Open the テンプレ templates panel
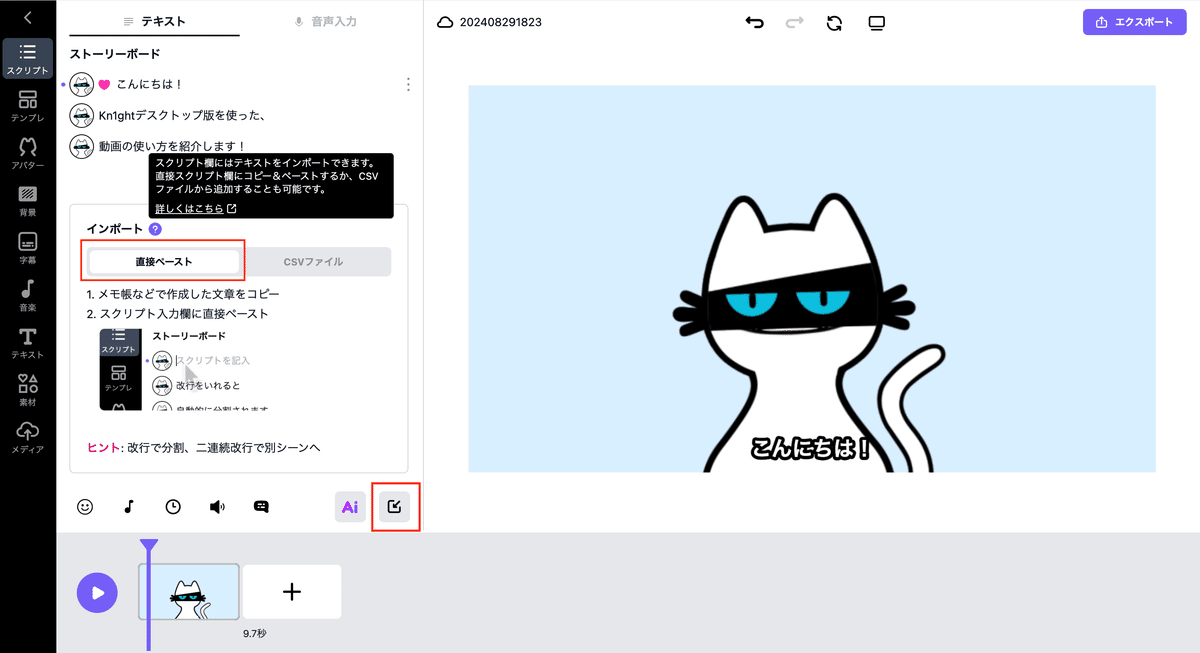Viewport: 1200px width, 653px height. point(28,106)
